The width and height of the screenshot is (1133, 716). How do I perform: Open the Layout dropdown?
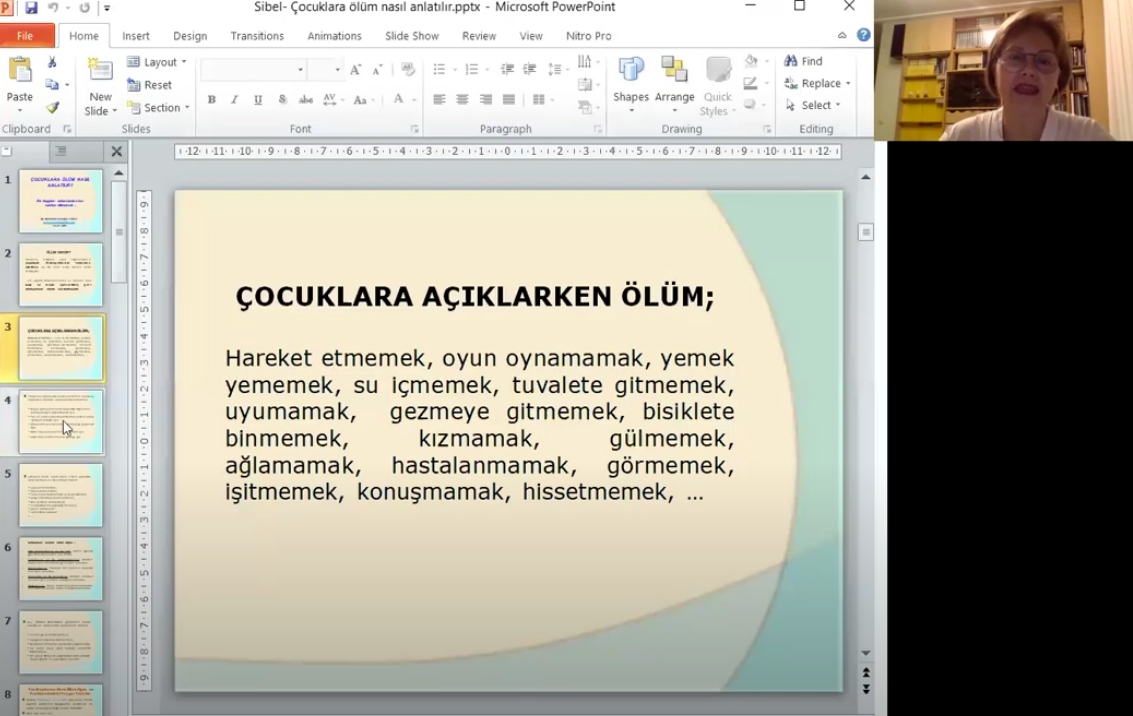pos(157,62)
